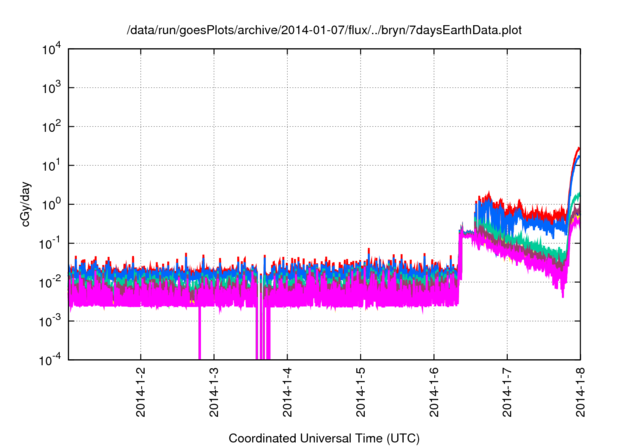Click the cGy/day y-axis label

click(x=25, y=204)
